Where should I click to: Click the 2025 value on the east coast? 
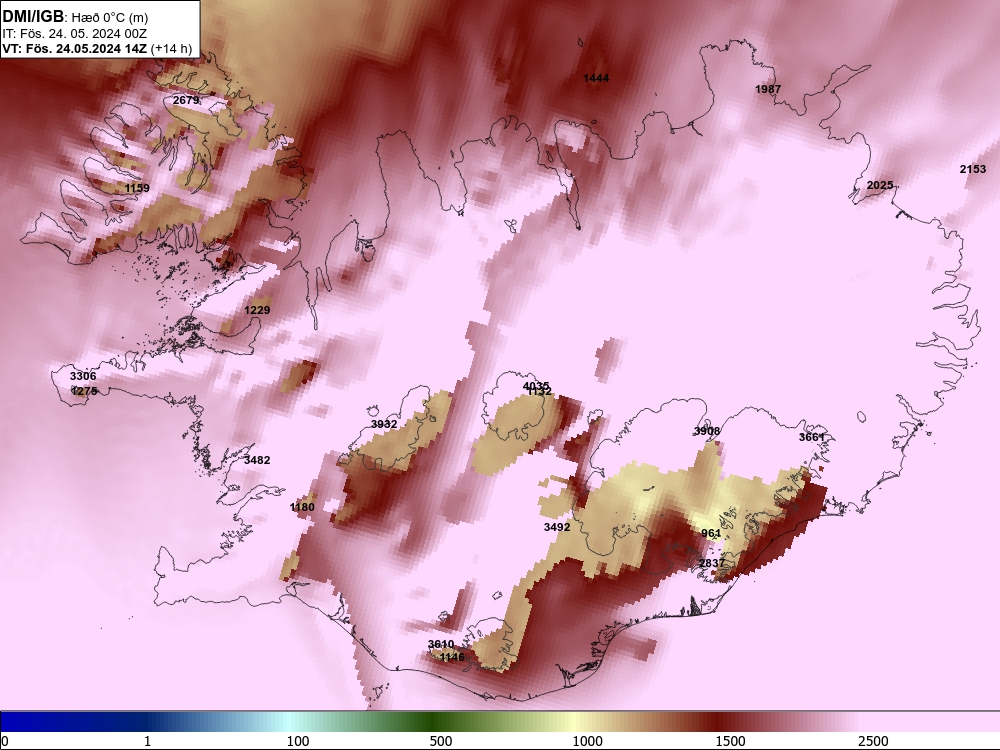pos(880,186)
